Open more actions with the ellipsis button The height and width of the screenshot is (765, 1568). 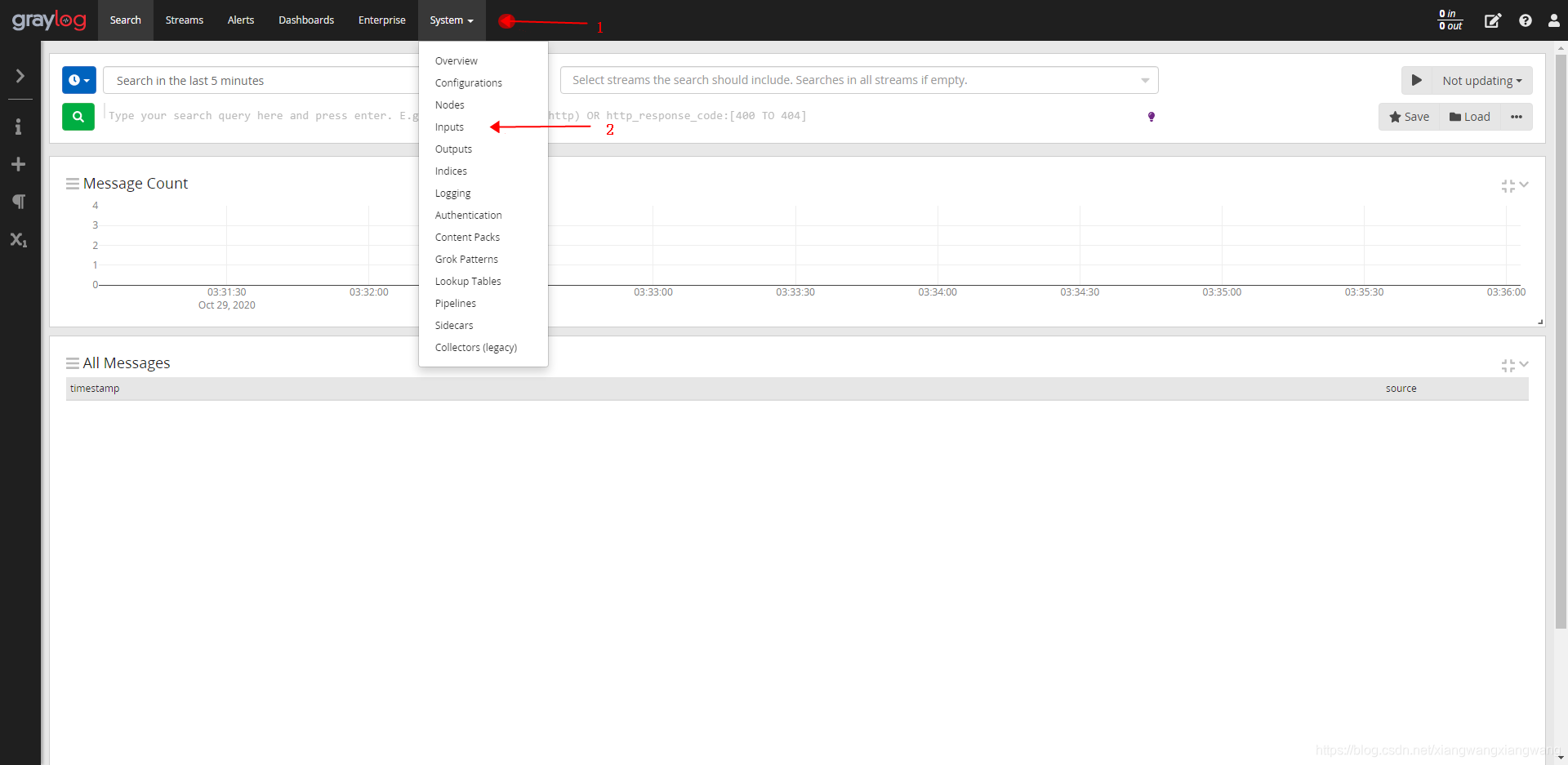point(1517,117)
